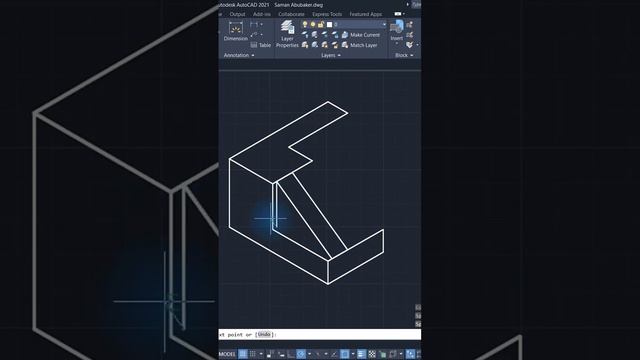
Task: Click layer Unlock icon beside Match Layer
Action: pos(335,45)
